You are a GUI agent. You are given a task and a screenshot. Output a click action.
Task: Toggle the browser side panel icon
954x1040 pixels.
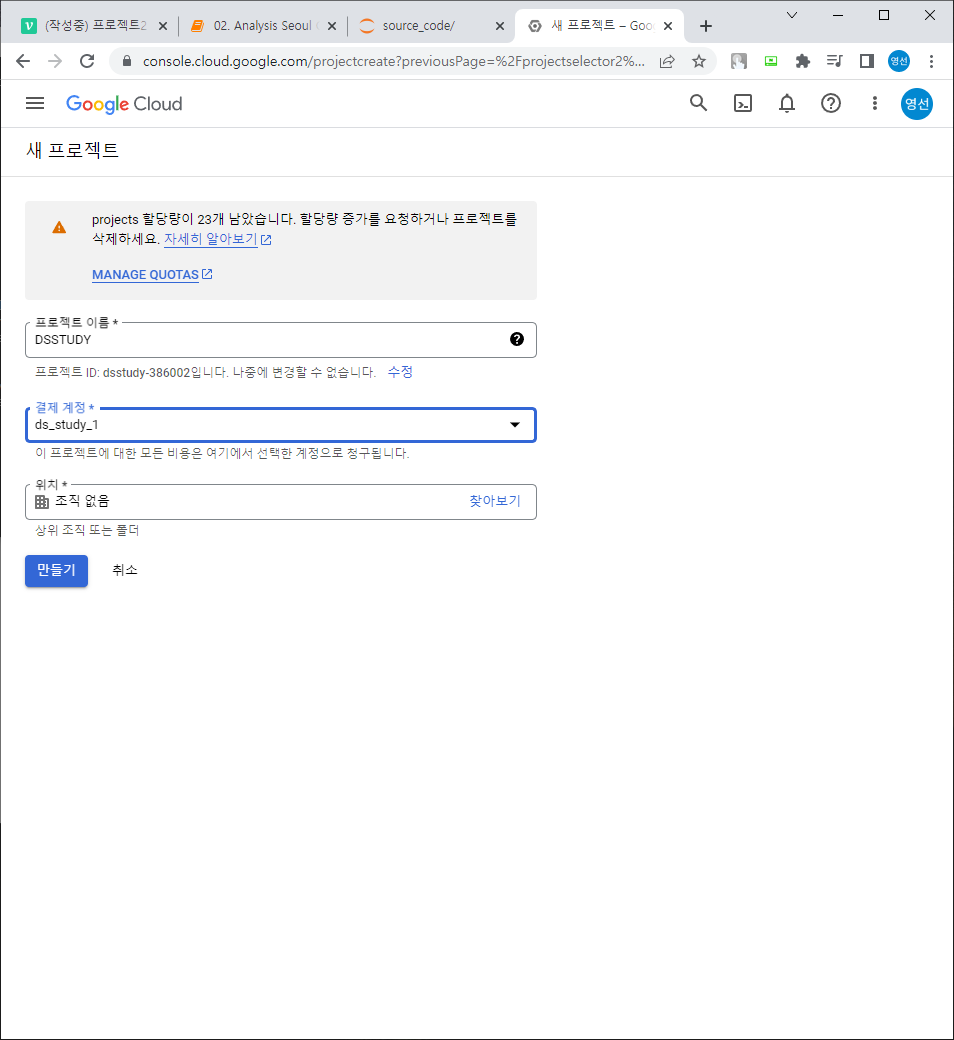[866, 61]
